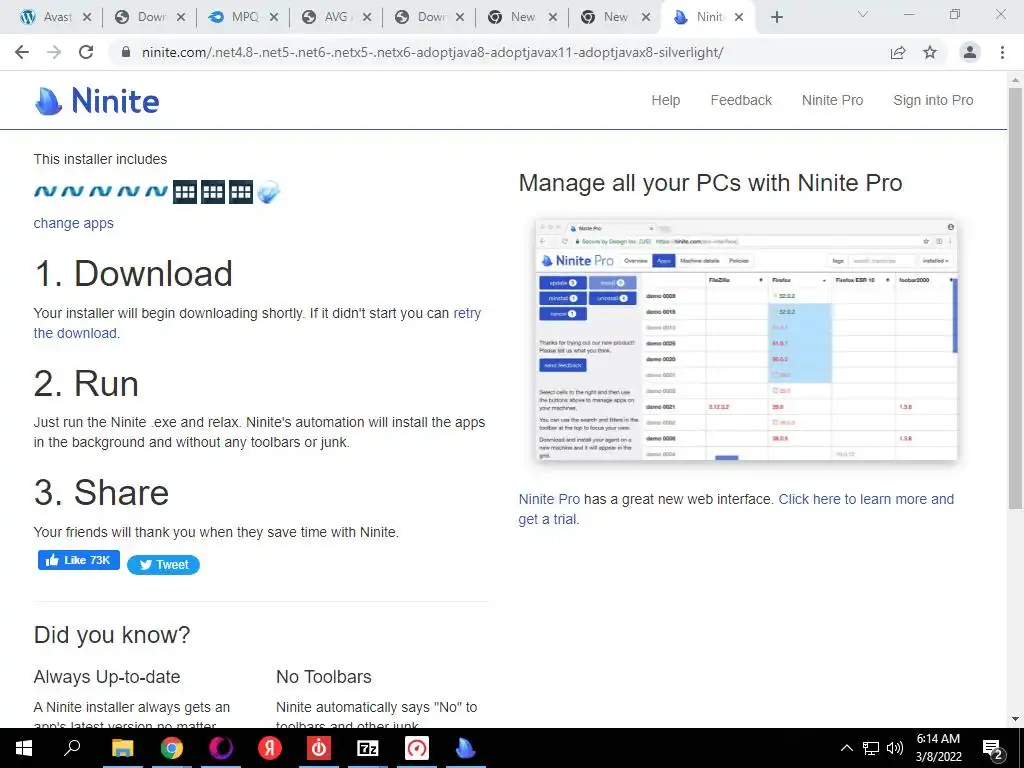Open Chrome three-dot menu
This screenshot has height=768, width=1024.
click(1002, 52)
